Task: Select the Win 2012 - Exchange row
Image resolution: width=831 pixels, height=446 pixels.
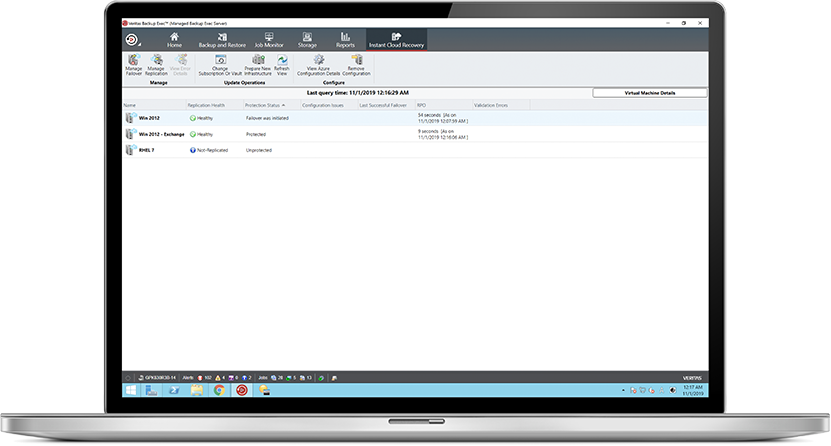Action: pos(162,133)
